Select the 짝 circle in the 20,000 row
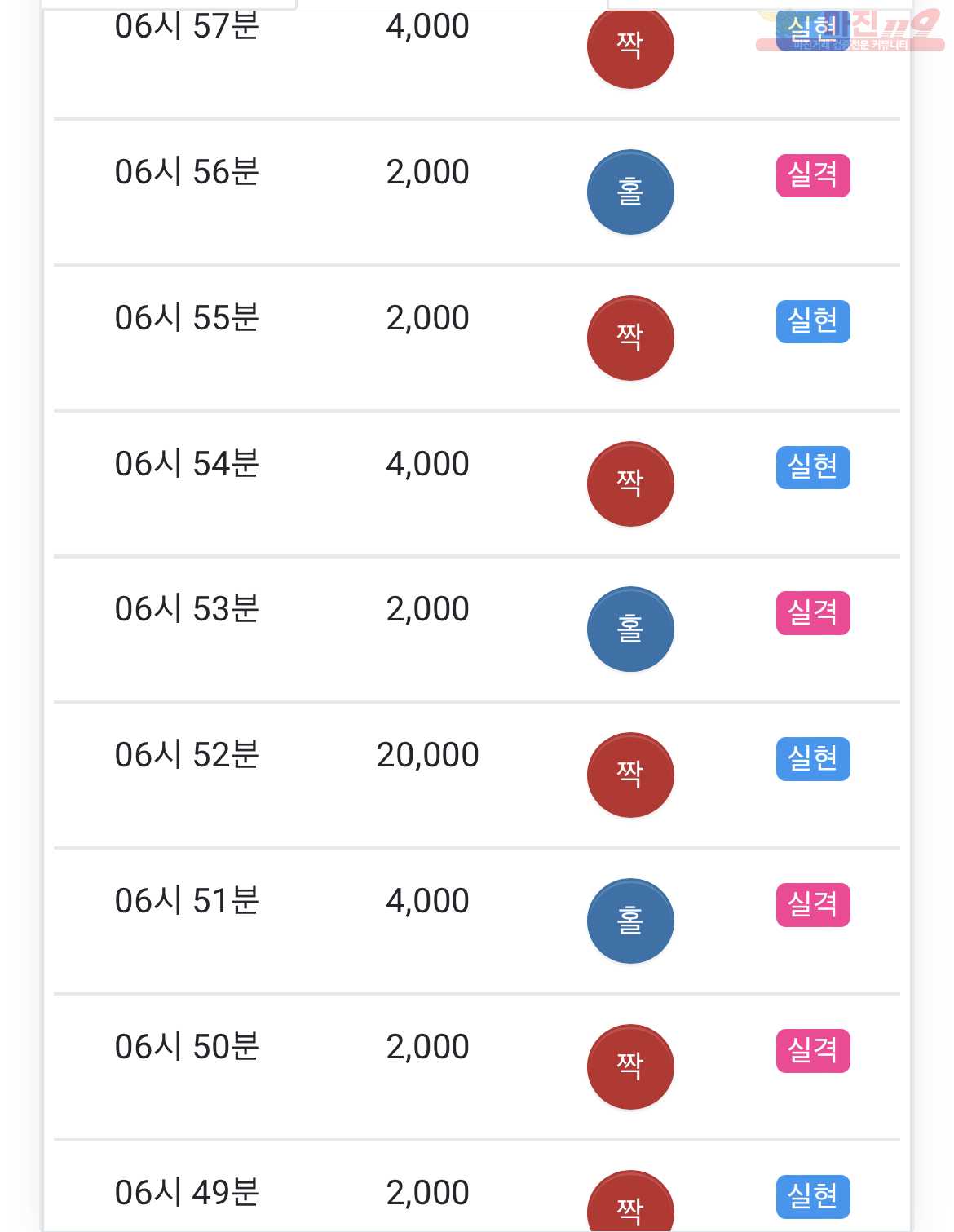 pyautogui.click(x=630, y=775)
